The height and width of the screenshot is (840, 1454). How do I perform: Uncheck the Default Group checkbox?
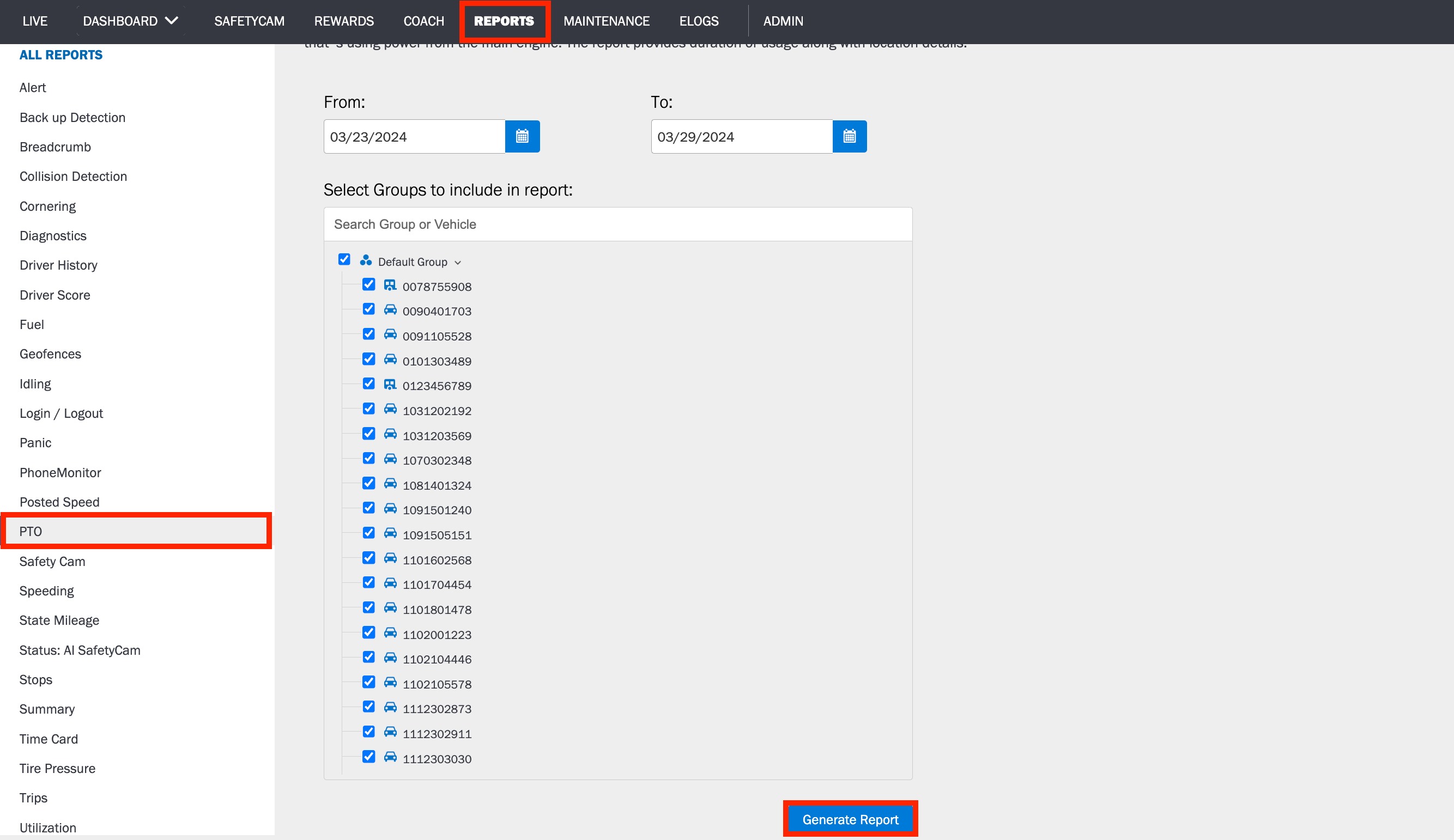click(x=344, y=260)
